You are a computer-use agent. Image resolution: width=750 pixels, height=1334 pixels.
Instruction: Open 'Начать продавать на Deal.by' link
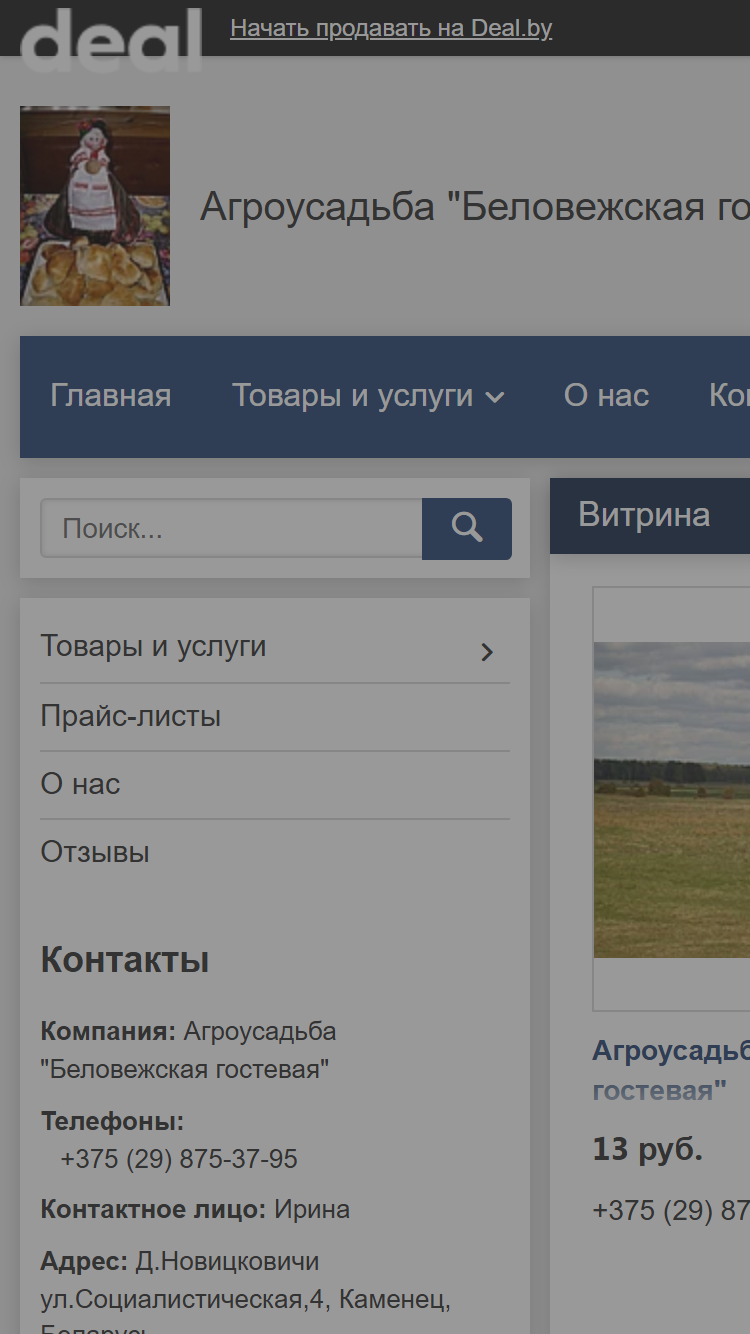pyautogui.click(x=391, y=29)
